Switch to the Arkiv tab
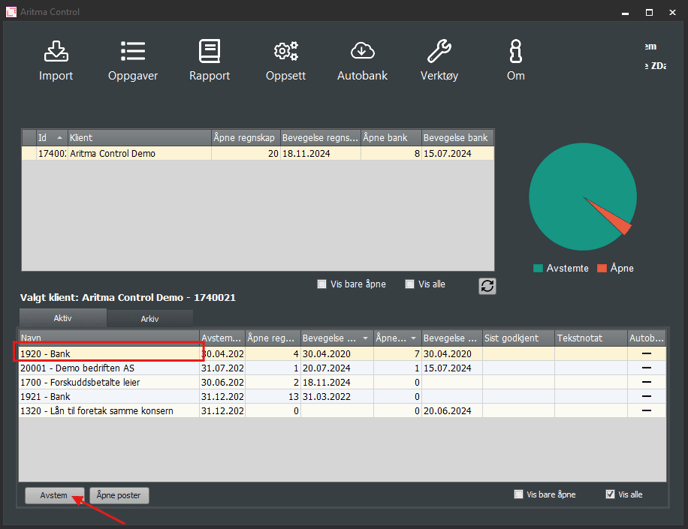Image resolution: width=688 pixels, height=529 pixels. (x=149, y=318)
